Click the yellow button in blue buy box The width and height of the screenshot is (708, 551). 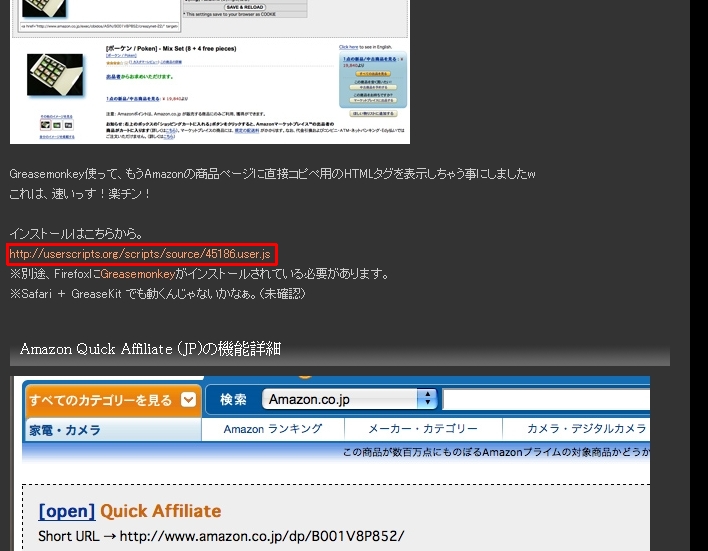(x=373, y=73)
